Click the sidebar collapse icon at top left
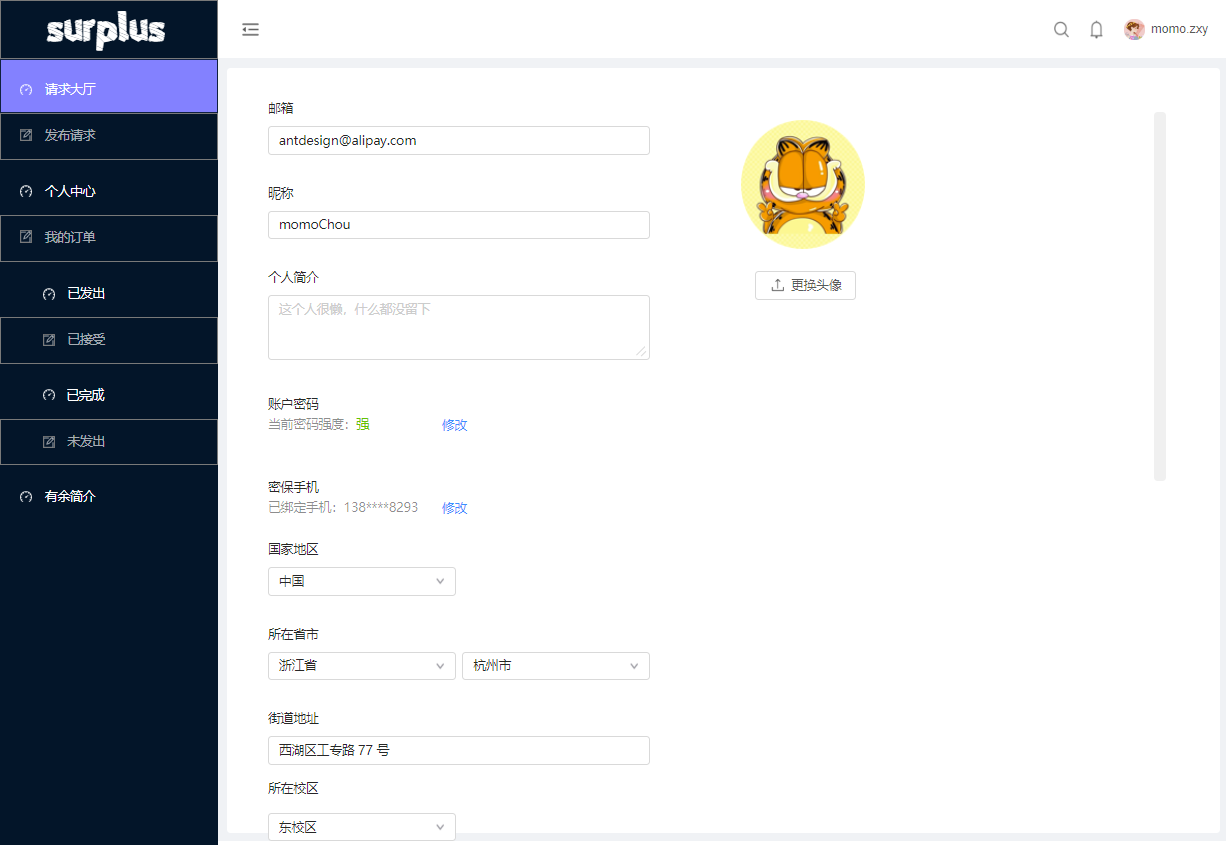The image size is (1226, 845). click(250, 29)
